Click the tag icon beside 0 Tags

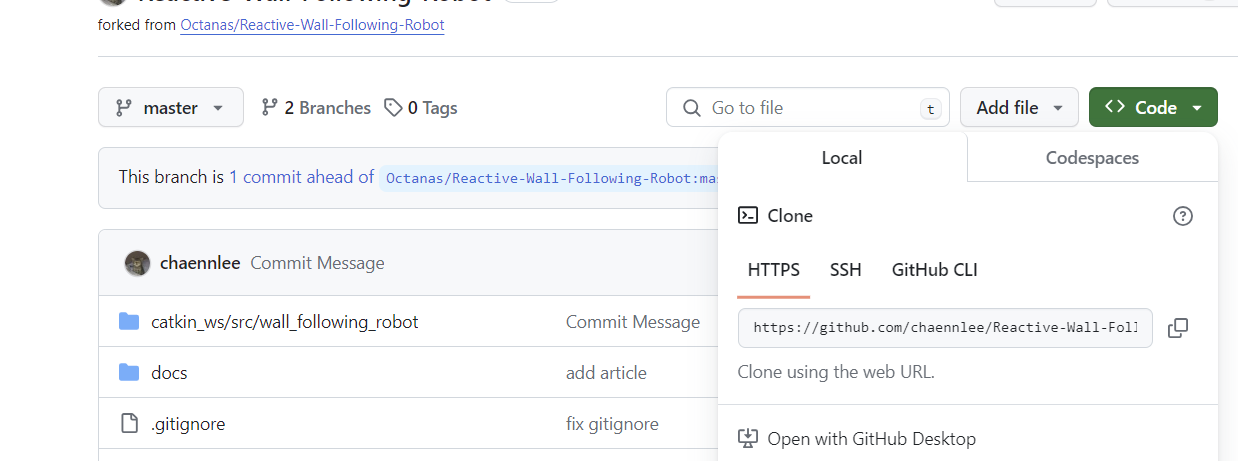click(394, 107)
